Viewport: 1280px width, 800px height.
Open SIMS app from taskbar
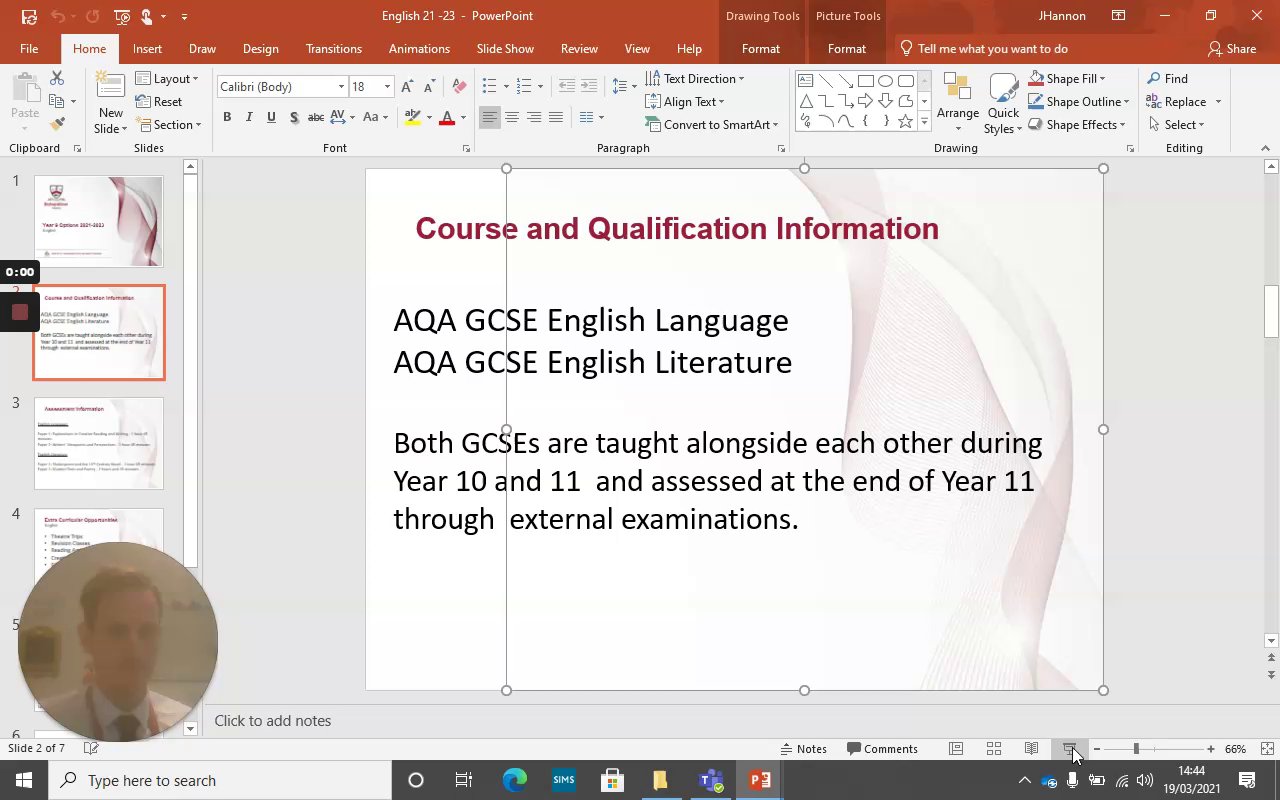coord(564,780)
